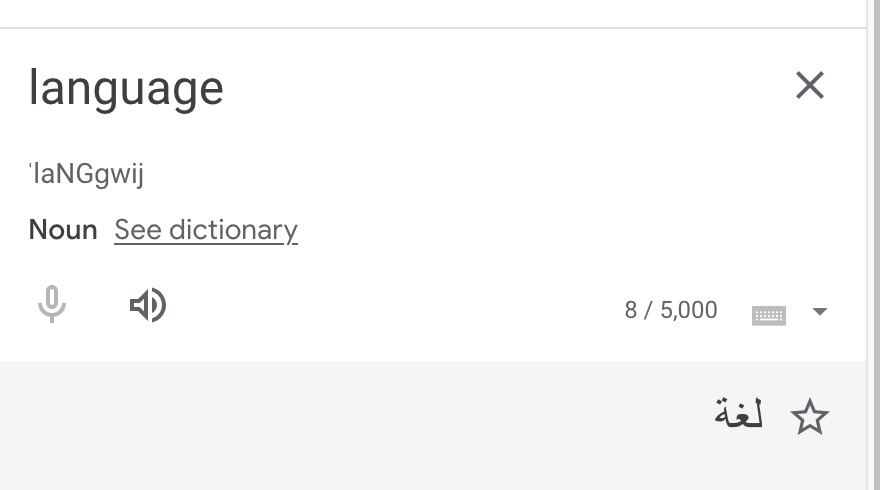
Task: Turn on the virtual keyboard icon
Action: 768,315
